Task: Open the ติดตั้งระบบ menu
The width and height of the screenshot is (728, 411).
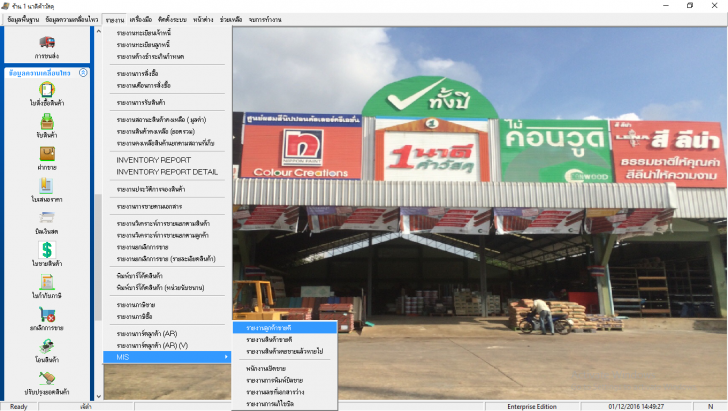Action: (172, 20)
